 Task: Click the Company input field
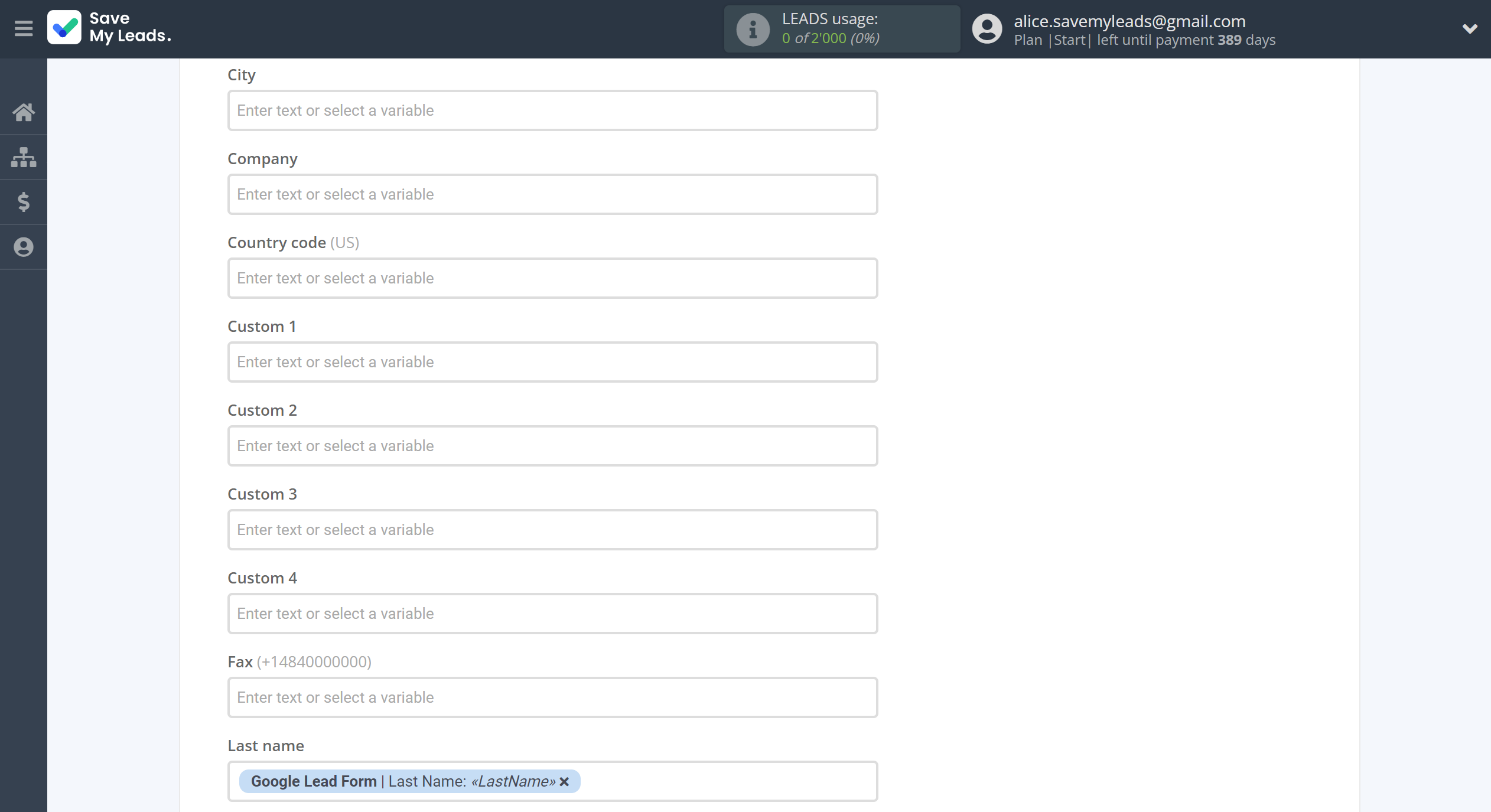tap(552, 194)
